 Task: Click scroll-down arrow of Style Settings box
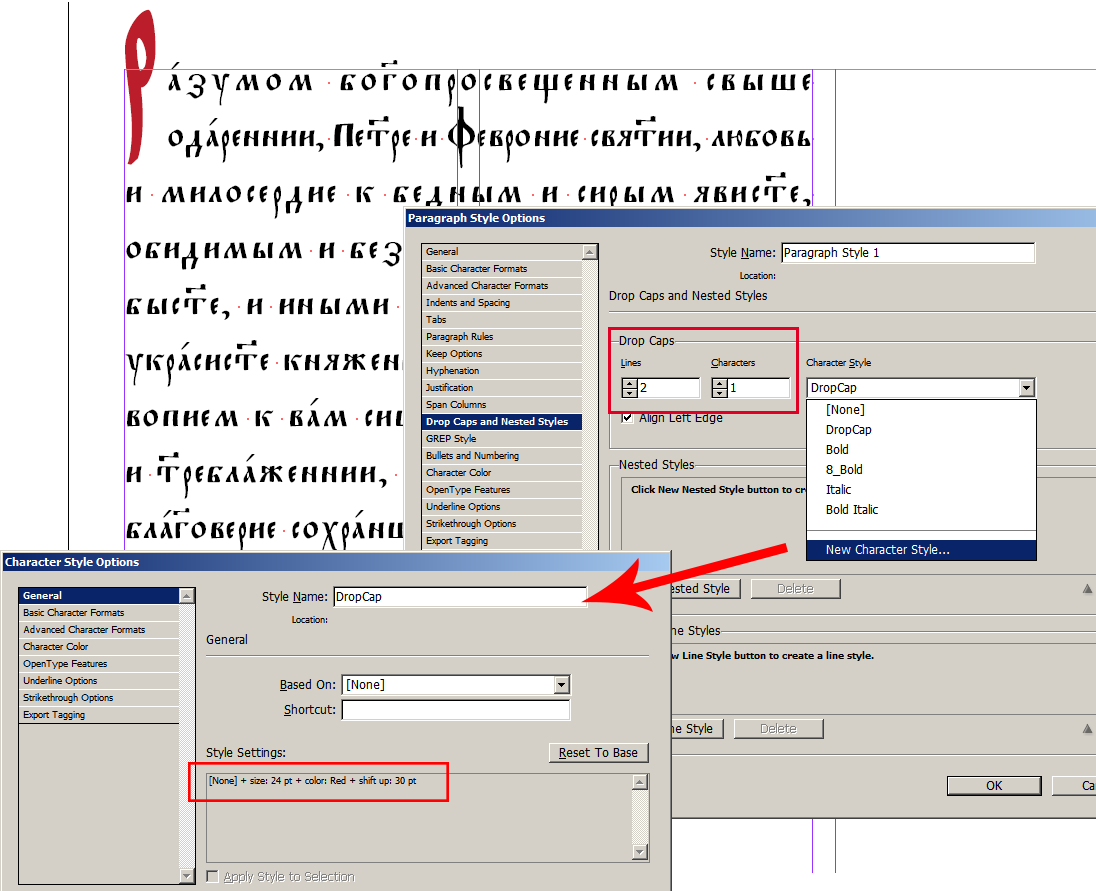pyautogui.click(x=640, y=852)
